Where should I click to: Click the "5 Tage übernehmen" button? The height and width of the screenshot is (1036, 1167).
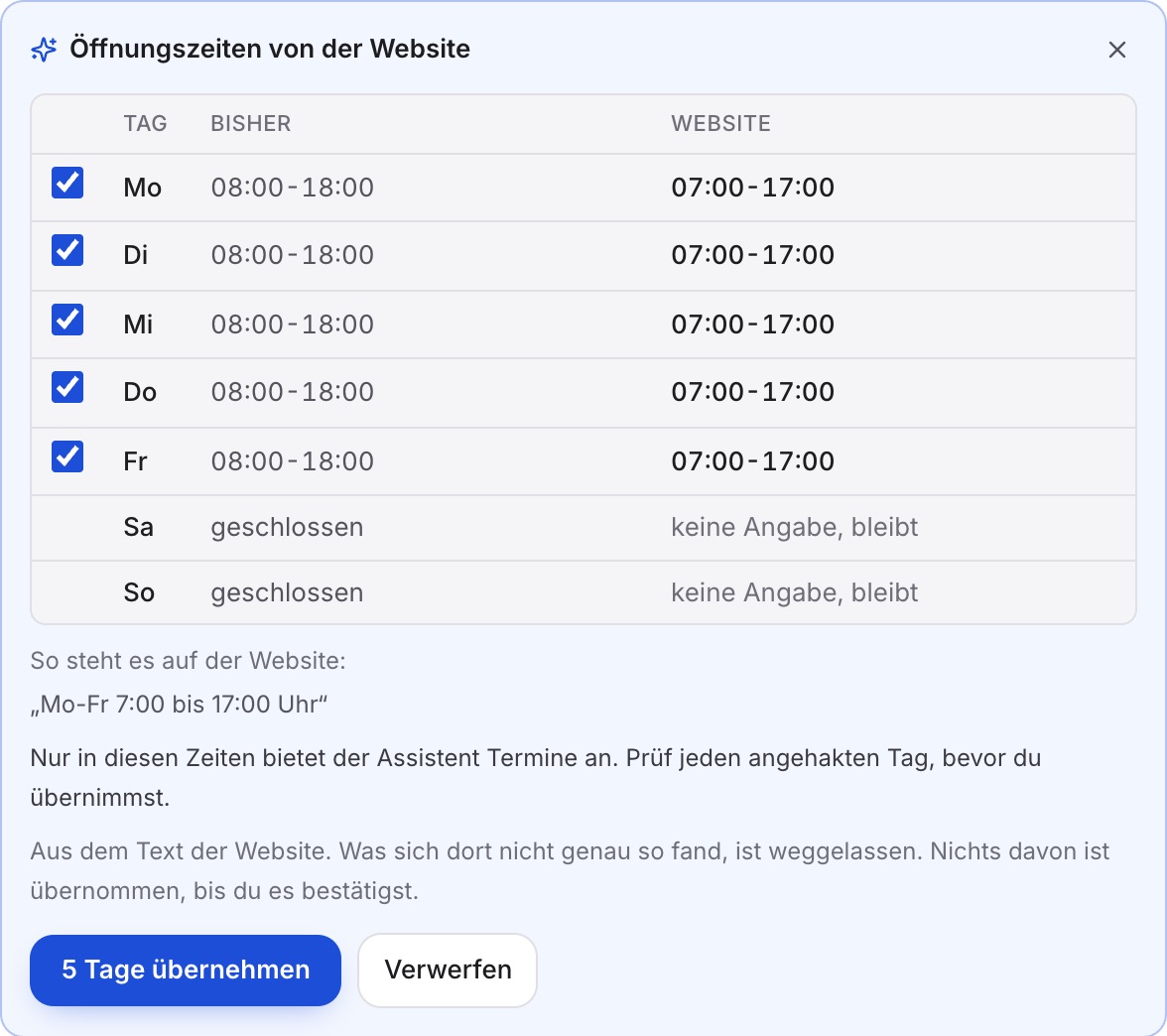click(x=186, y=970)
